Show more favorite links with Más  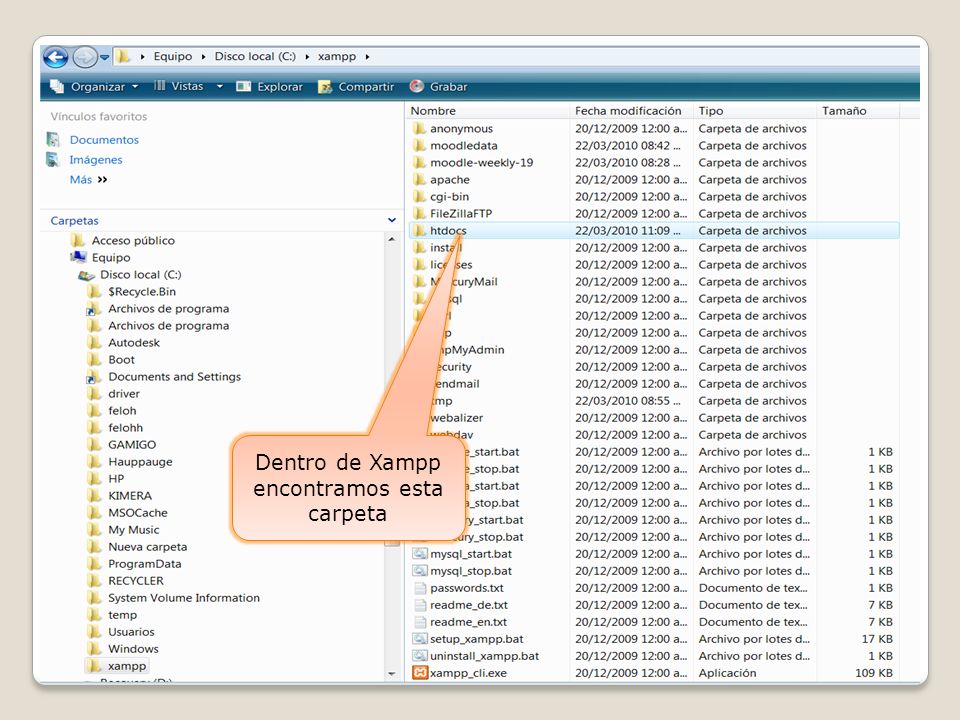pos(88,179)
